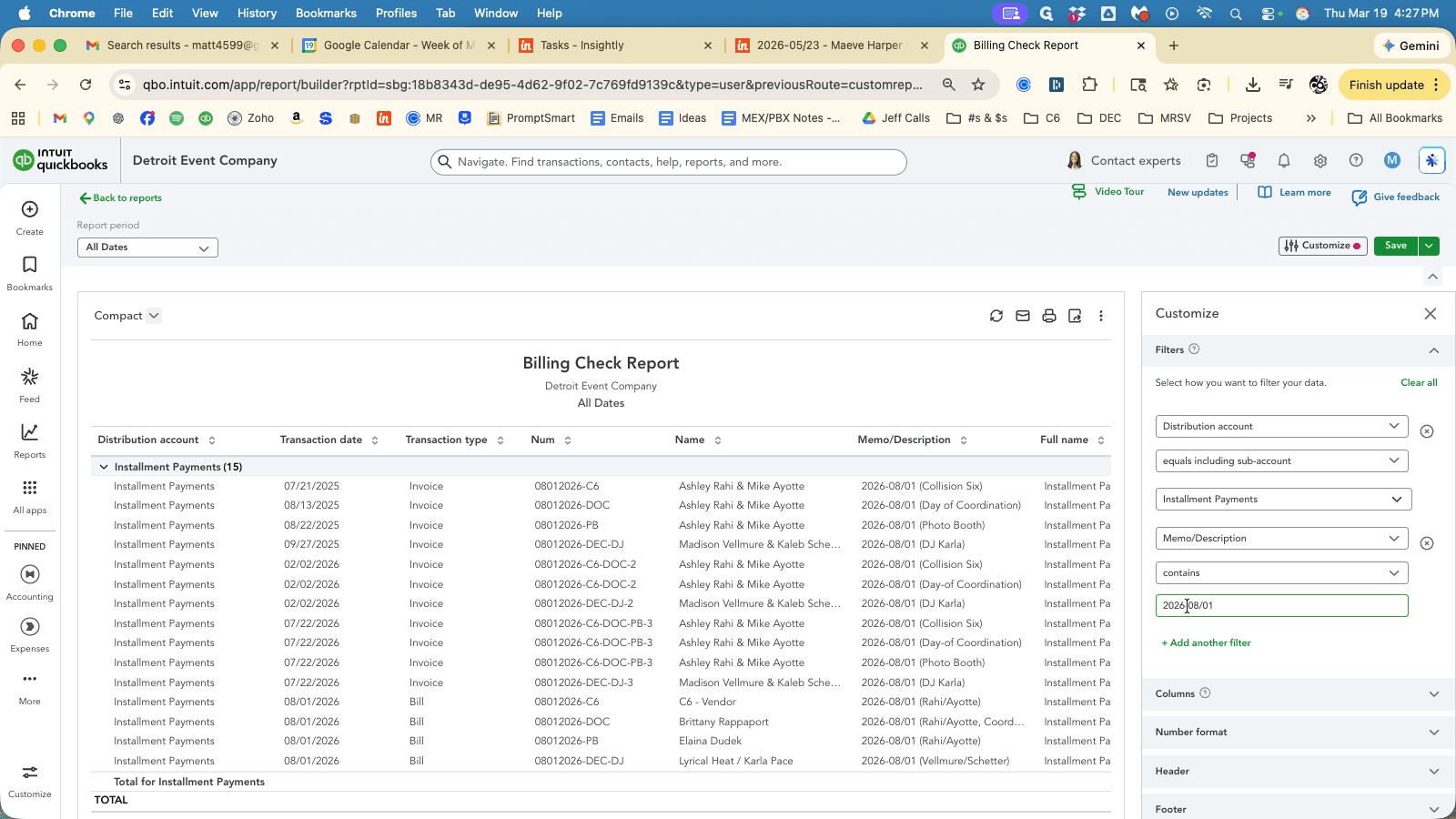Open the QuickBooks help question icon

point(1356,161)
